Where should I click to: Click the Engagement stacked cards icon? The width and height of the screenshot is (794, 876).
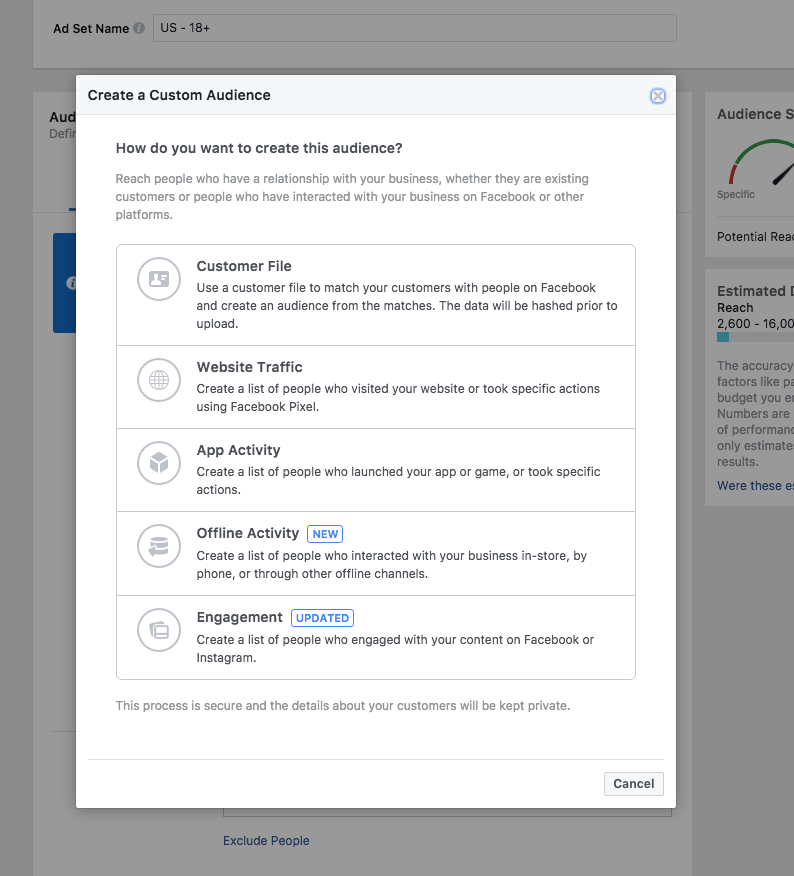pos(159,630)
